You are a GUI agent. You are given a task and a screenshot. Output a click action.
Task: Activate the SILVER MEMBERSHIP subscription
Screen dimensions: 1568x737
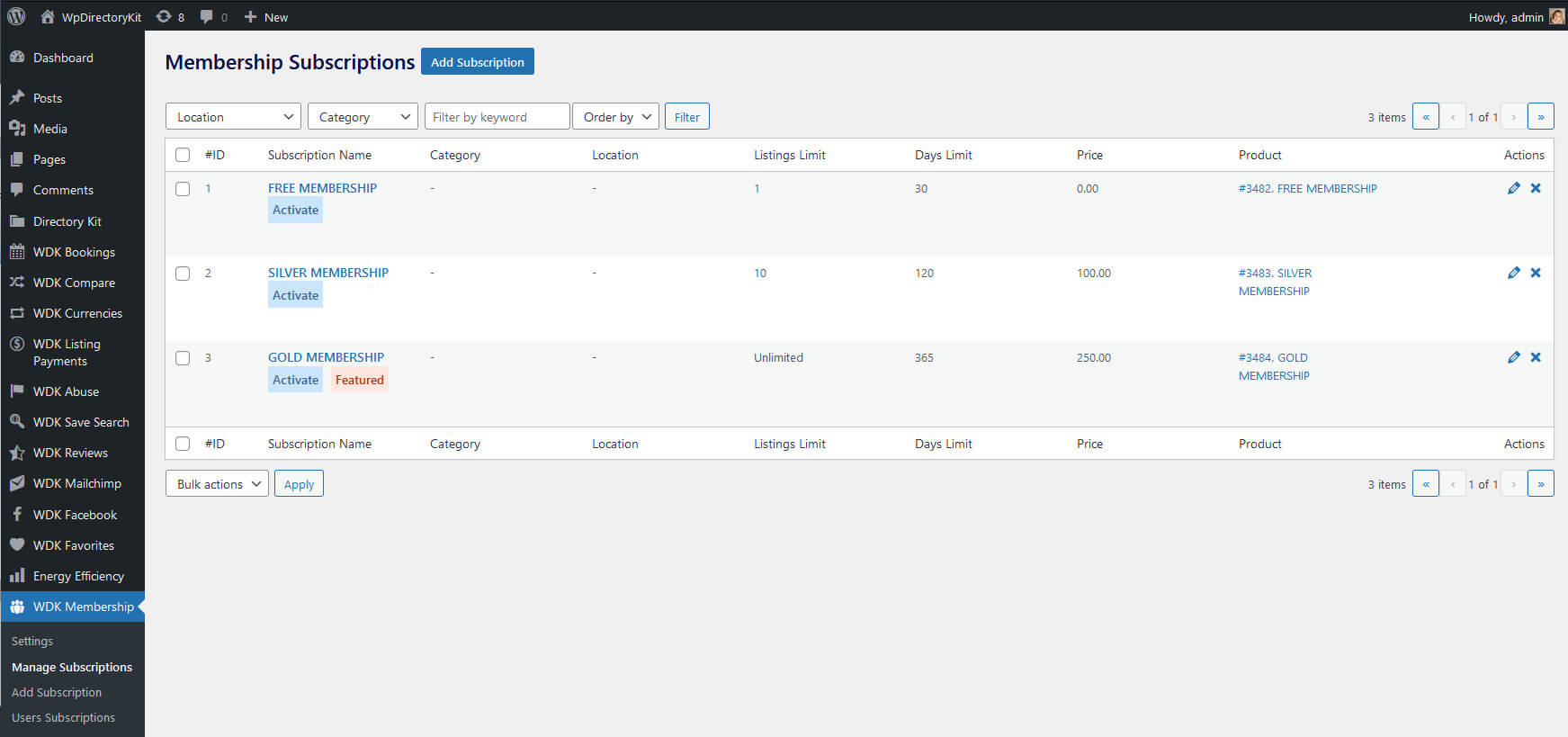[x=295, y=295]
